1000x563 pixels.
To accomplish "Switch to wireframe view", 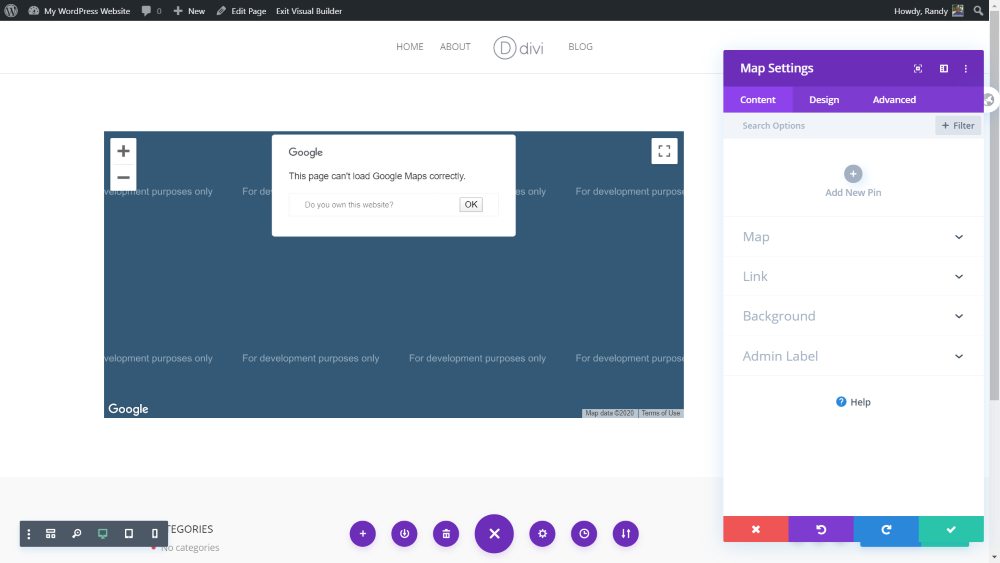I will click(50, 534).
